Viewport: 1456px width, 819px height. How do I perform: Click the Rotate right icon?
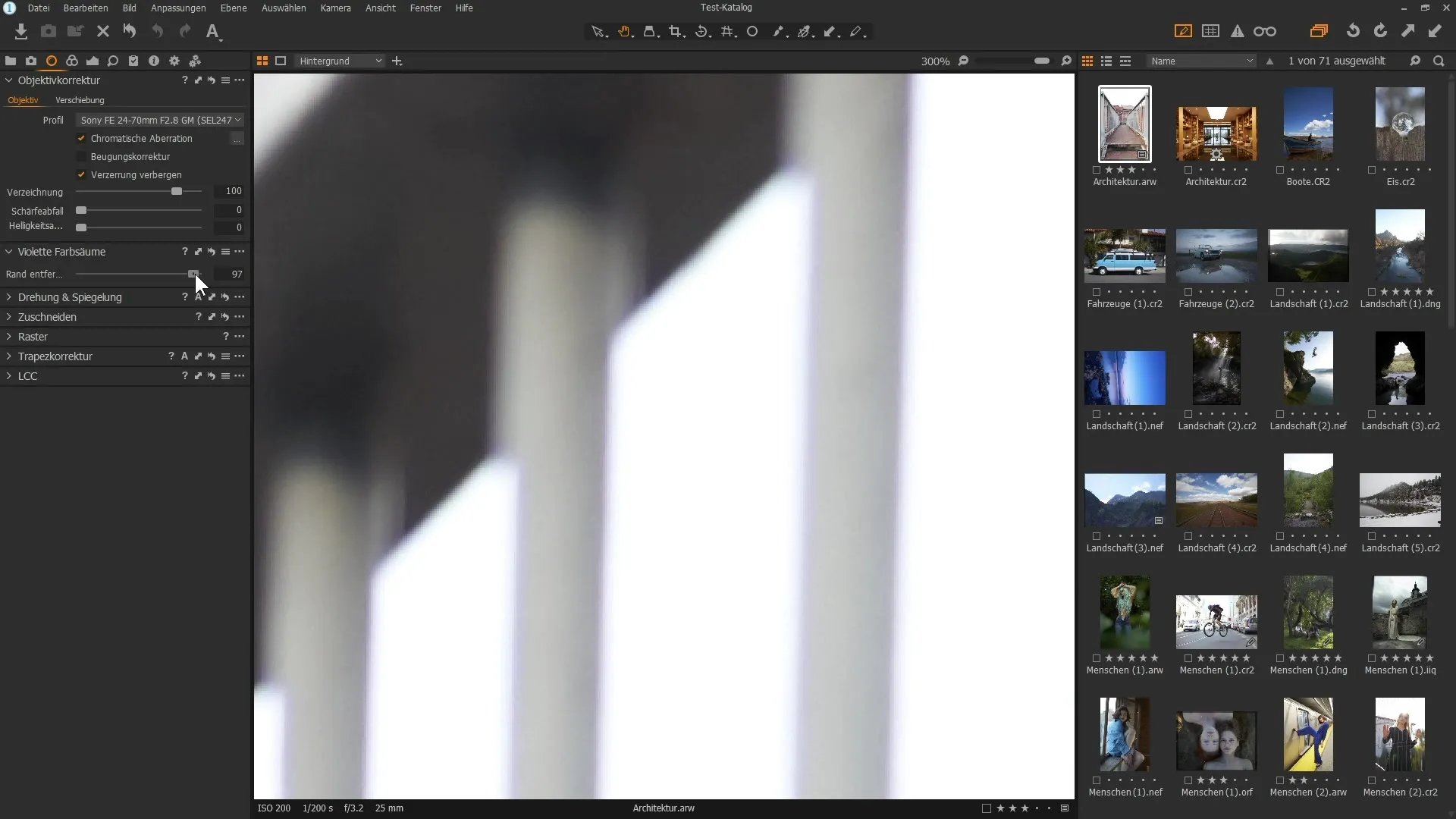pyautogui.click(x=1380, y=31)
